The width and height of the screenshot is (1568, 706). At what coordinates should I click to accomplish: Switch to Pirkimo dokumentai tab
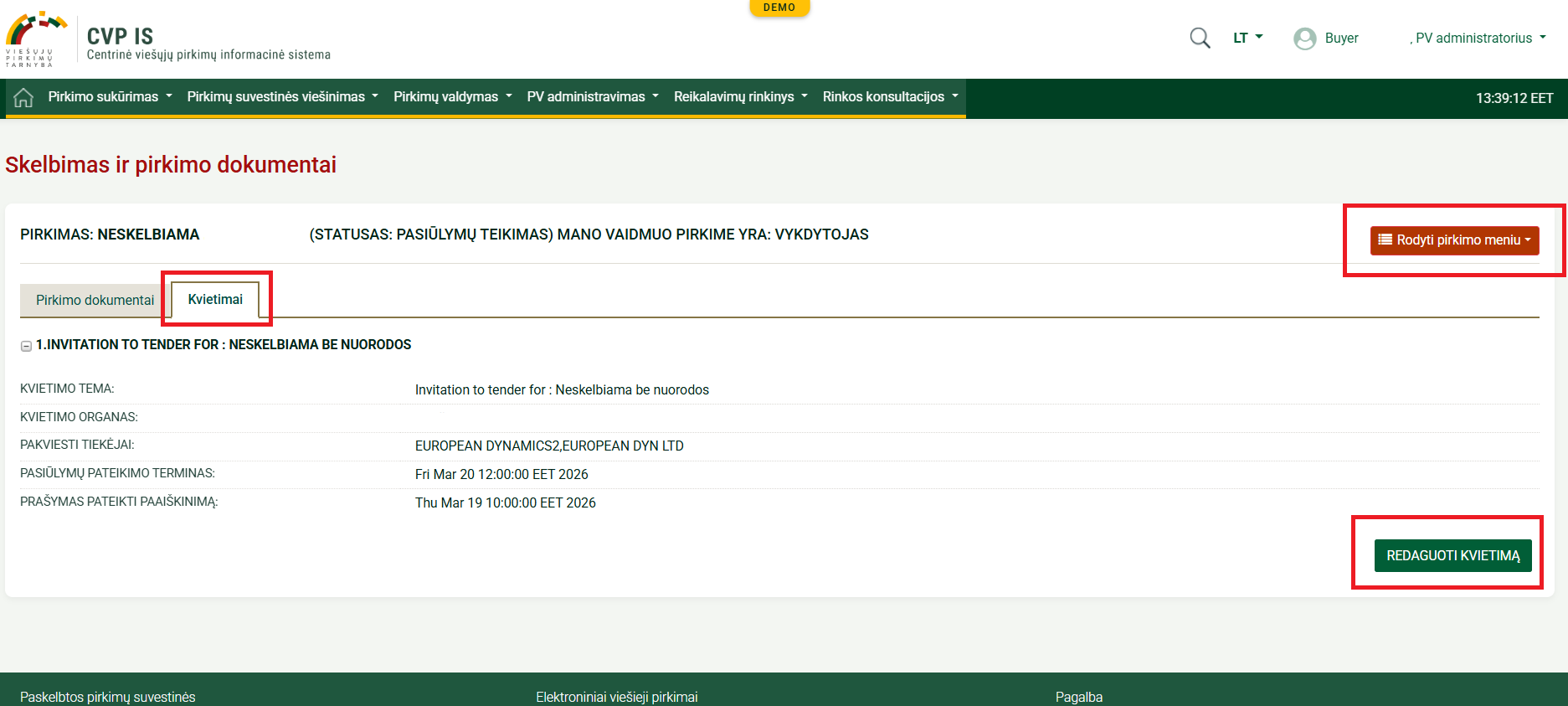pyautogui.click(x=95, y=300)
